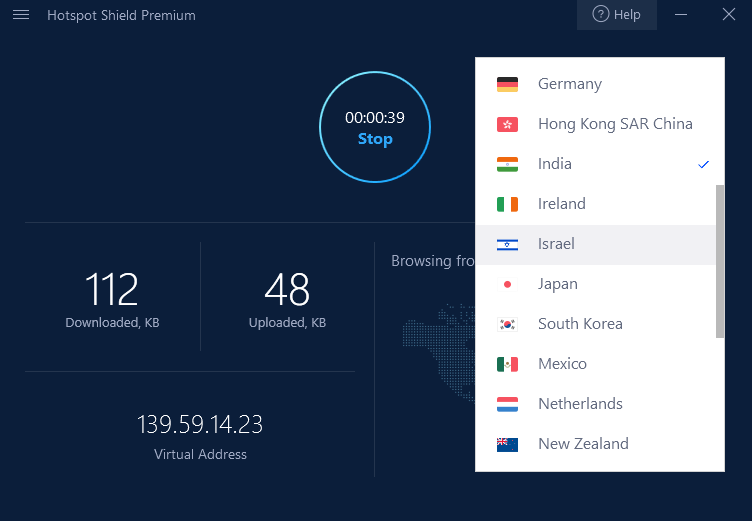Select Hong Kong SAR China location

[x=595, y=124]
